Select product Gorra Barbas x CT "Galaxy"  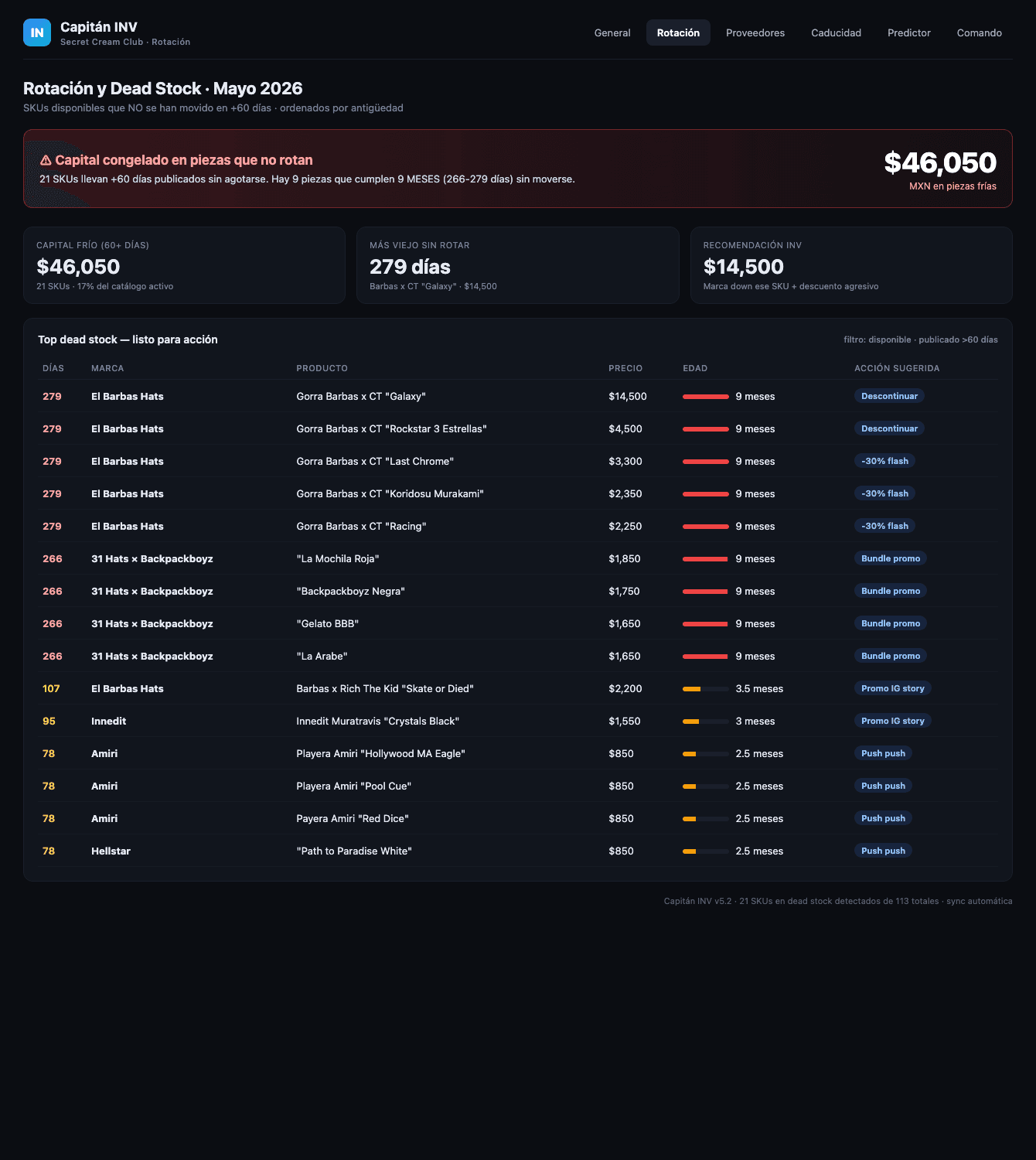tap(361, 396)
